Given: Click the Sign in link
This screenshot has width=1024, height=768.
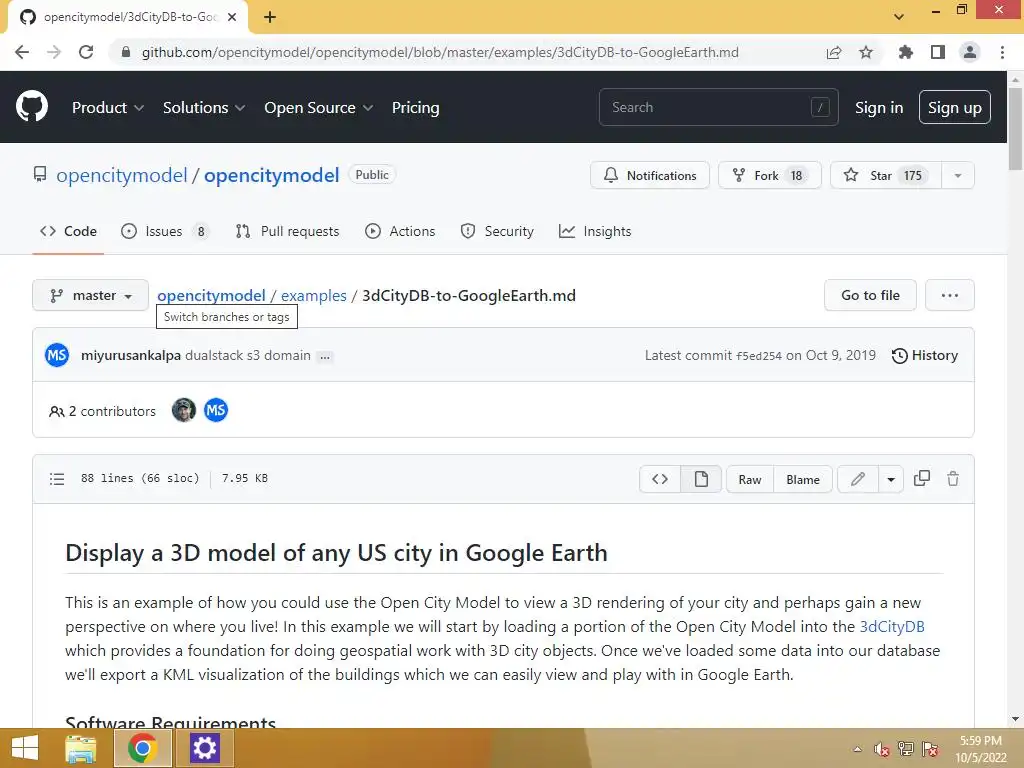Looking at the screenshot, I should click(x=878, y=107).
